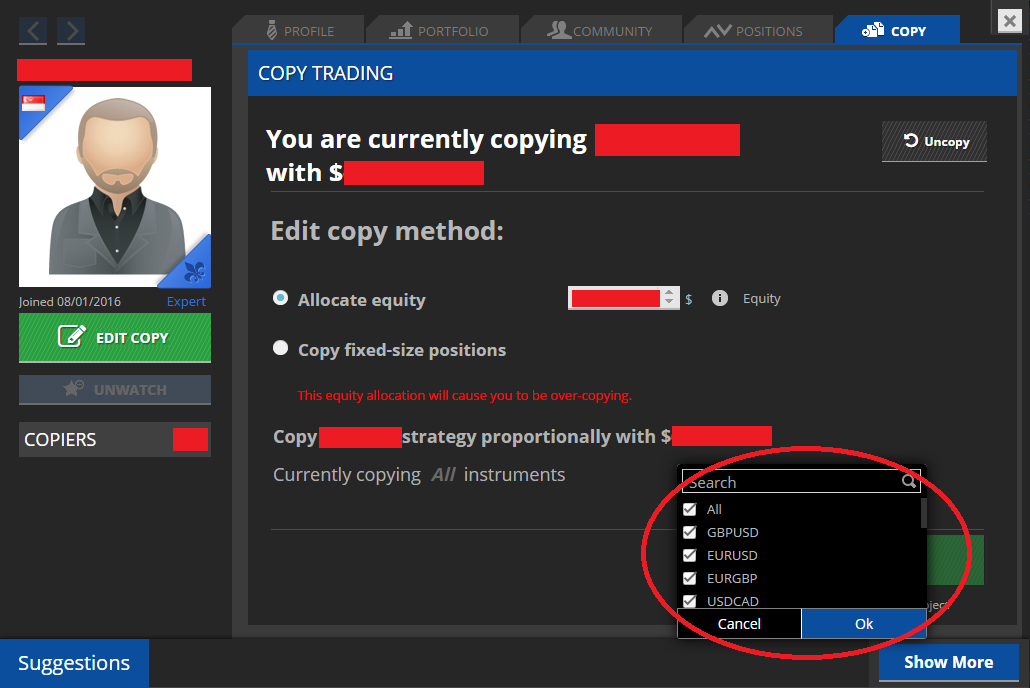The width and height of the screenshot is (1030, 688).
Task: Click the Expert badge icon on avatar
Action: [x=195, y=270]
